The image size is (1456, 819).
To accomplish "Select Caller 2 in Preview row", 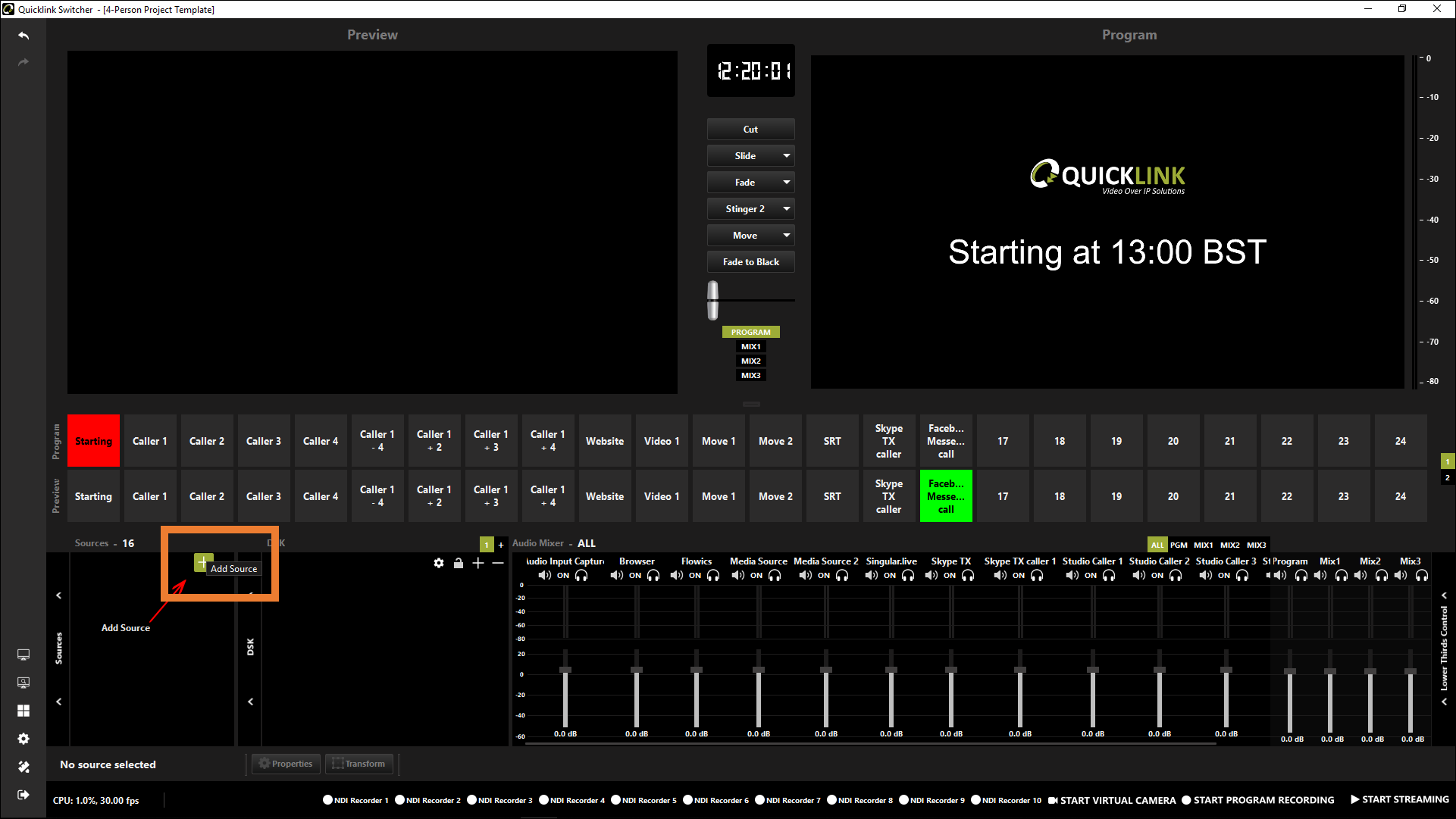I will click(x=207, y=496).
